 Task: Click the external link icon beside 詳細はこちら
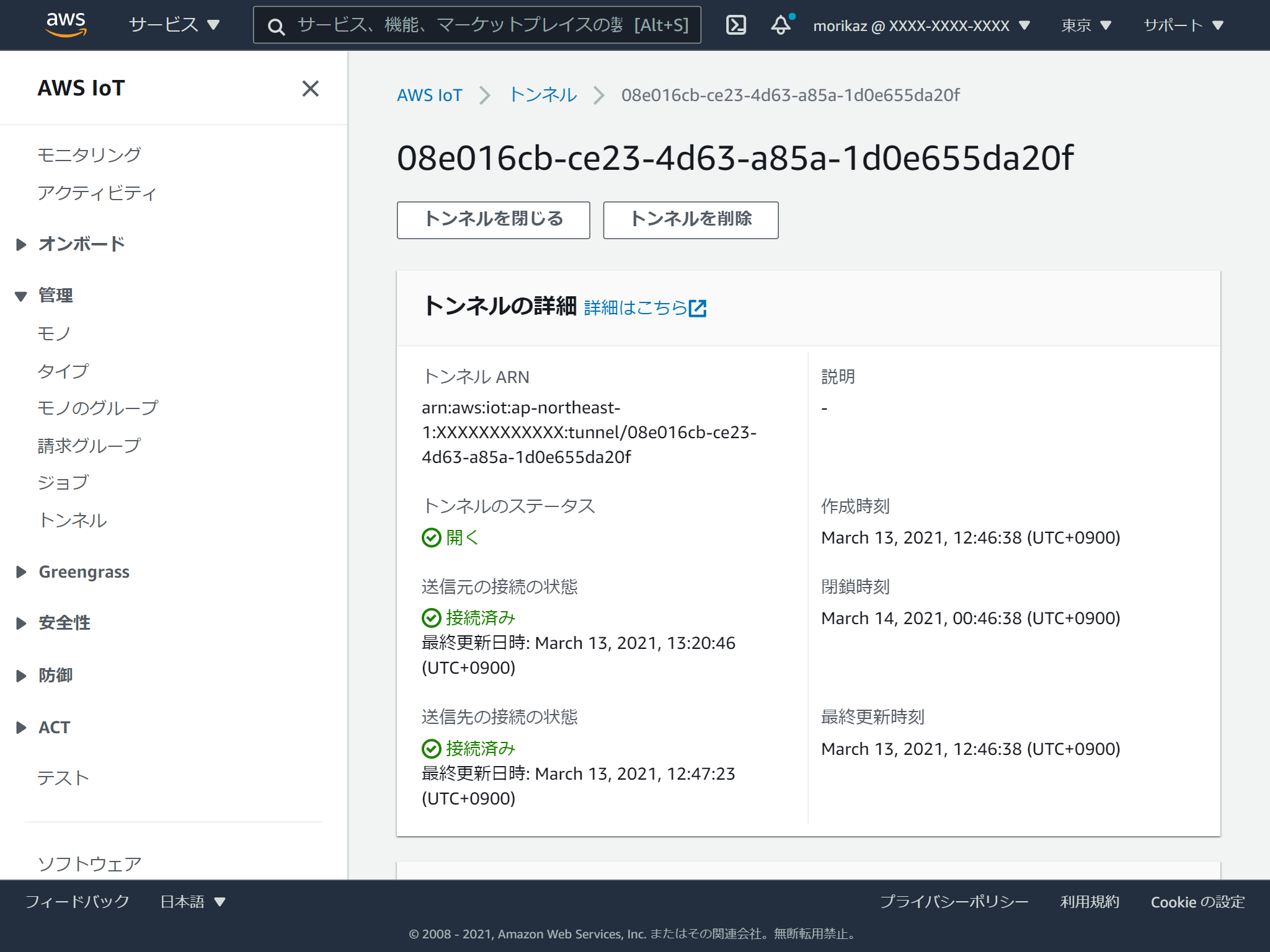tap(699, 308)
